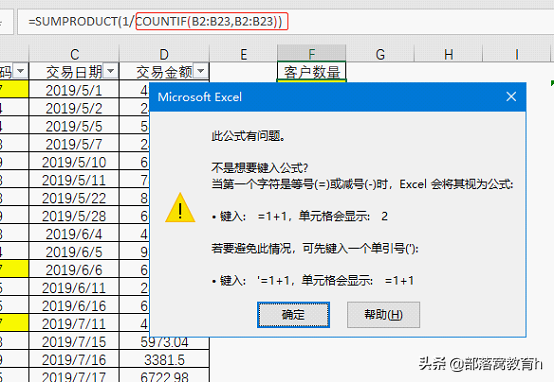Image resolution: width=554 pixels, height=382 pixels.
Task: Select the cell with date 2019/7/11
Action: pos(74,323)
